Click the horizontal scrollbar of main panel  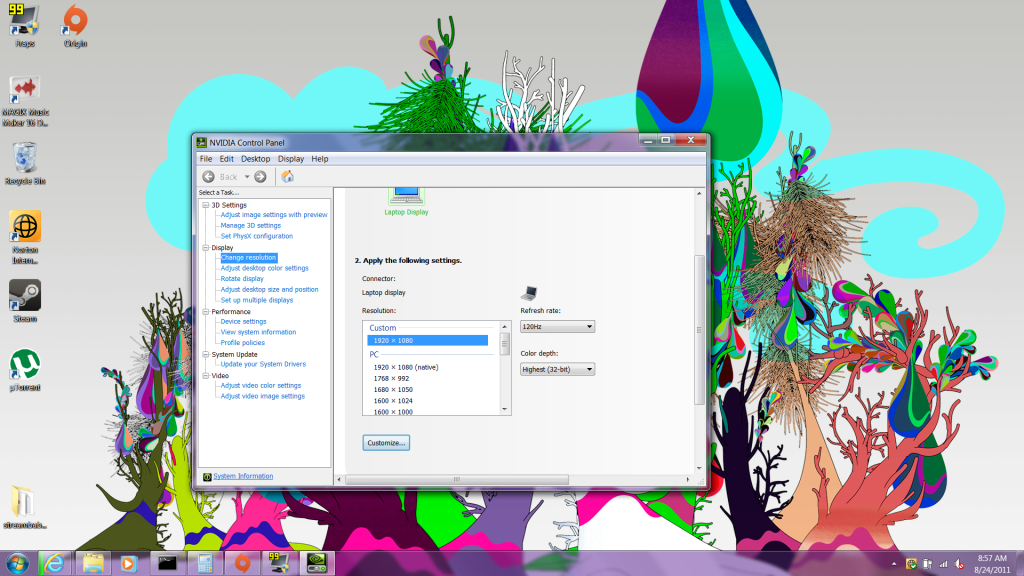[457, 479]
